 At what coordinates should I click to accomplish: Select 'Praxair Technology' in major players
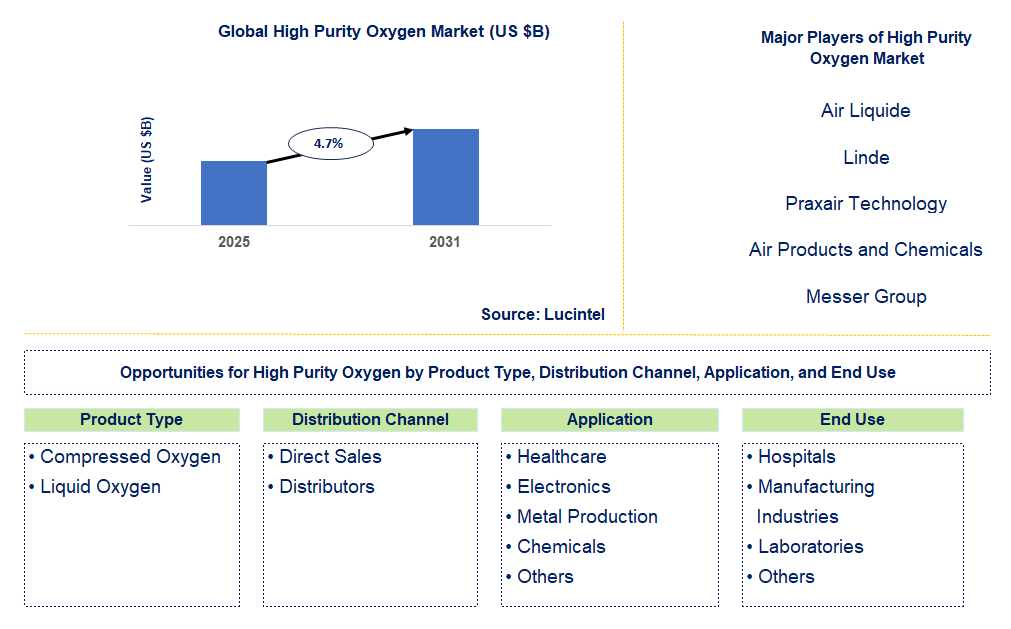click(866, 204)
